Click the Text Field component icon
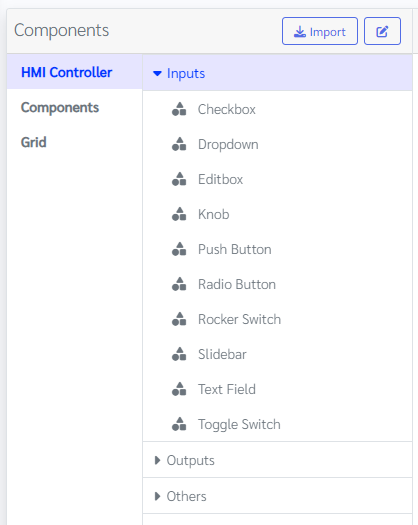418x525 pixels. (179, 389)
